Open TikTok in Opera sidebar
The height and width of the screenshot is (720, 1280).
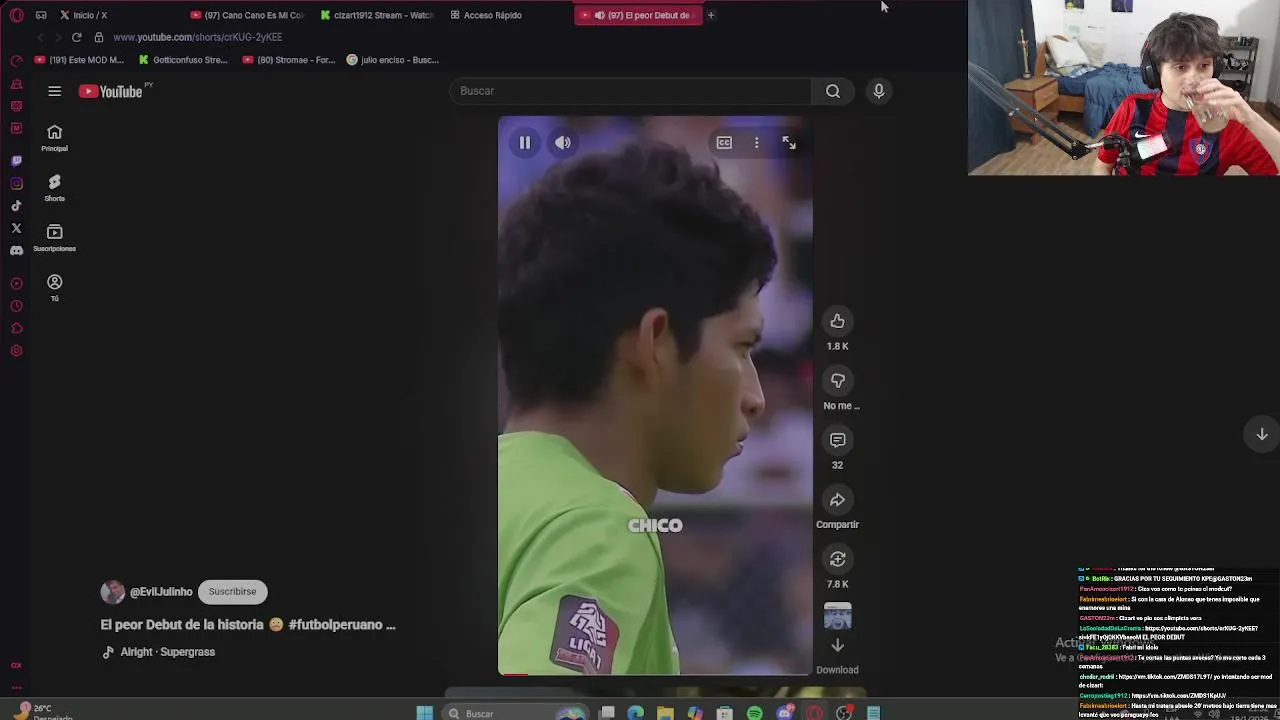pos(16,206)
